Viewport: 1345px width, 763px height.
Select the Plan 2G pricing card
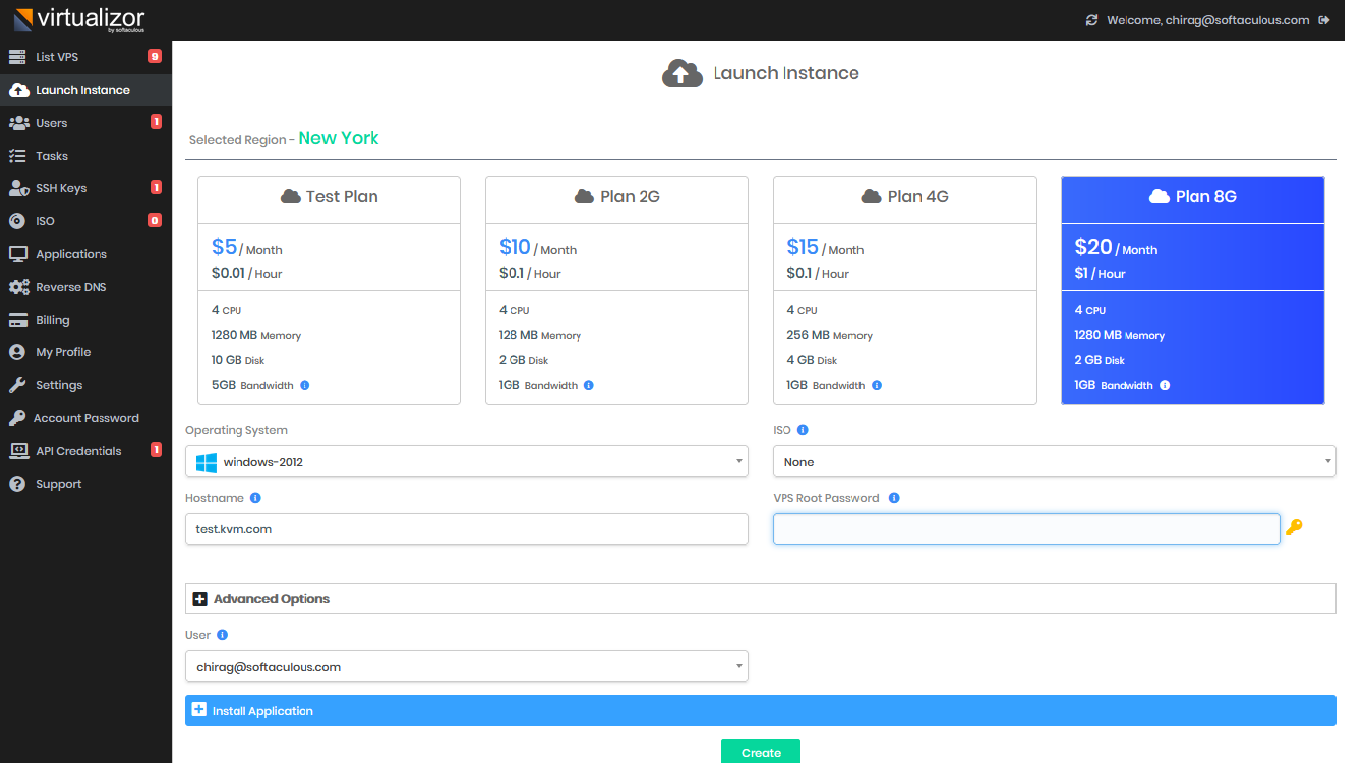tap(616, 290)
